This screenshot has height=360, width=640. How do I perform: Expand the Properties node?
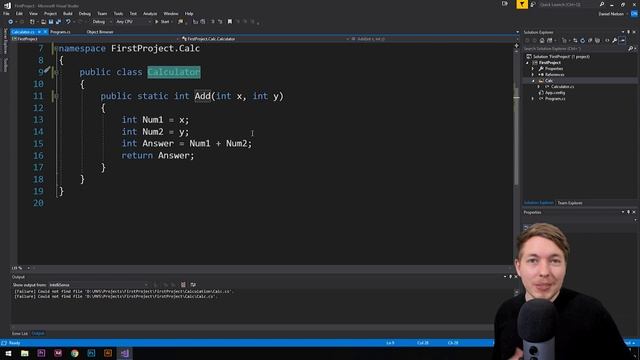point(533,69)
